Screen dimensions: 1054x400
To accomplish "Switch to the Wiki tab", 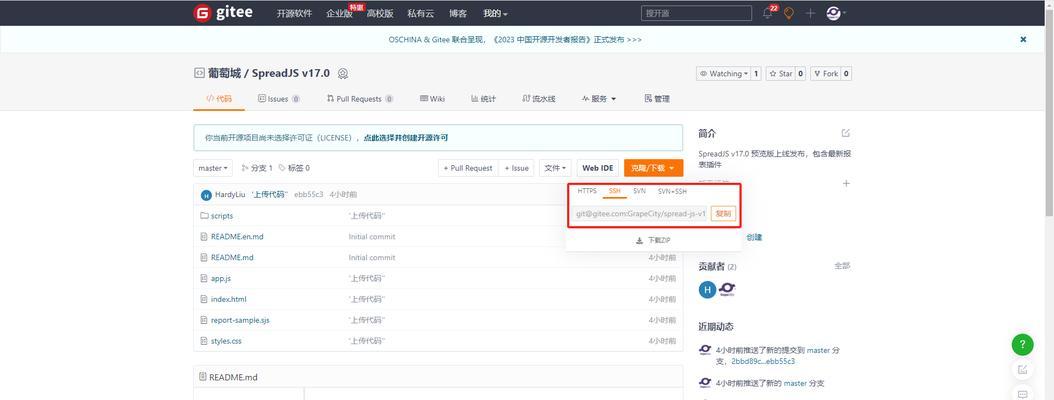I will [x=432, y=99].
